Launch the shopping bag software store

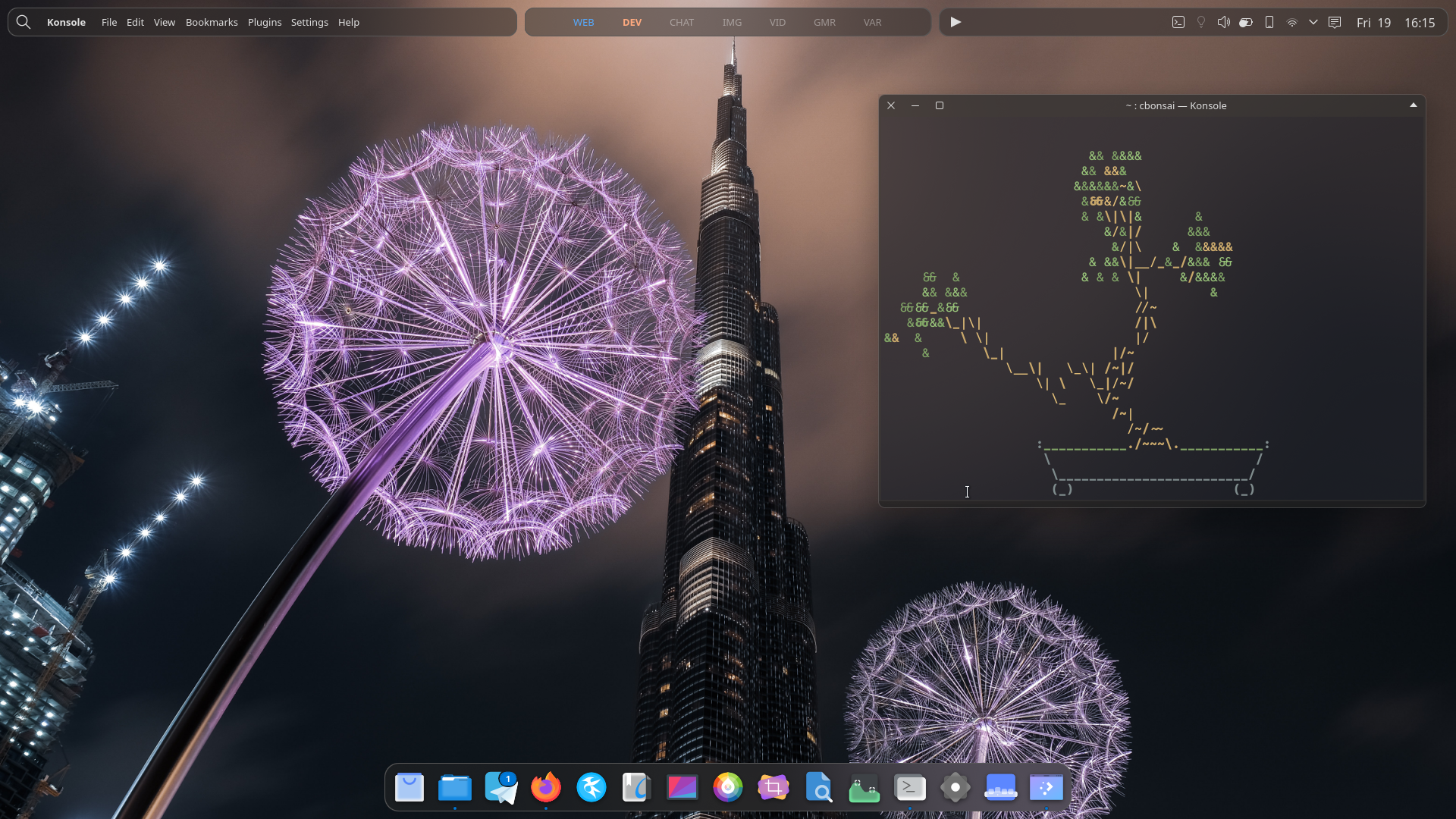click(409, 787)
